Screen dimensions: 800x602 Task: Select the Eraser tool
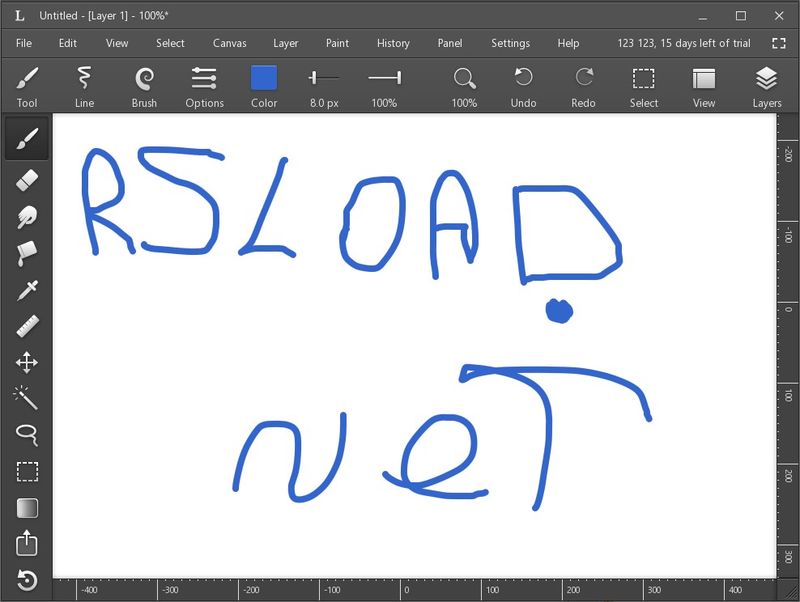point(27,181)
